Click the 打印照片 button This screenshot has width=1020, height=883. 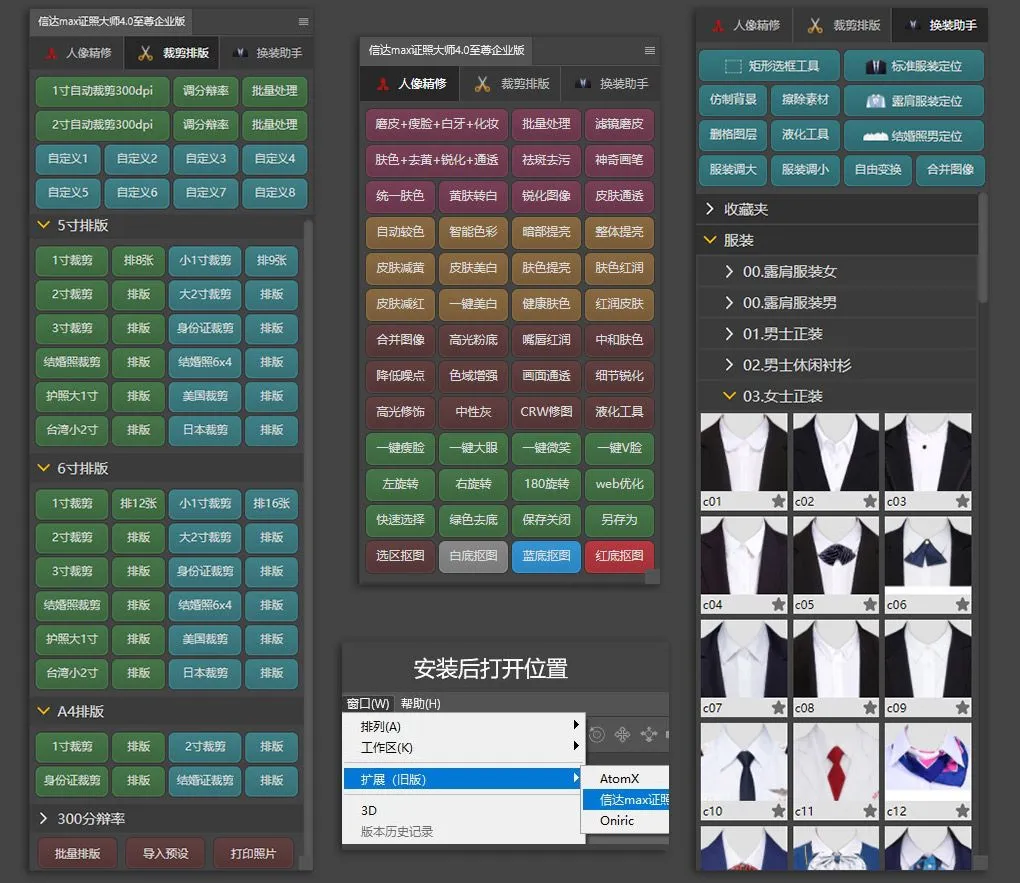pos(253,853)
